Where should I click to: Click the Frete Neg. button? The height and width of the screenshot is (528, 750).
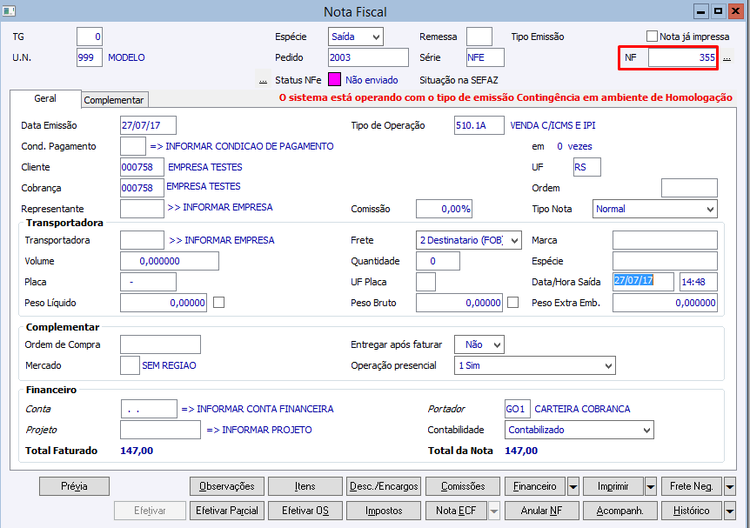tap(692, 486)
